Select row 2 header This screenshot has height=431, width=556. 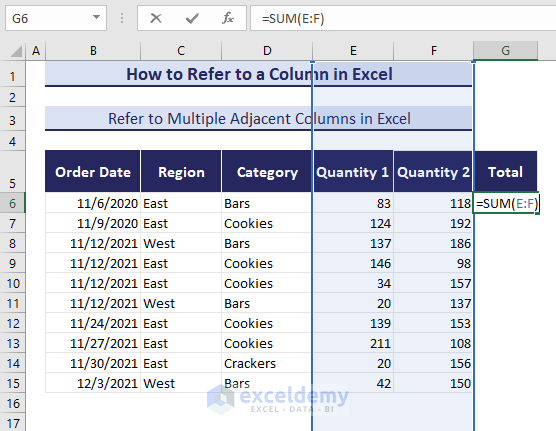(x=13, y=97)
